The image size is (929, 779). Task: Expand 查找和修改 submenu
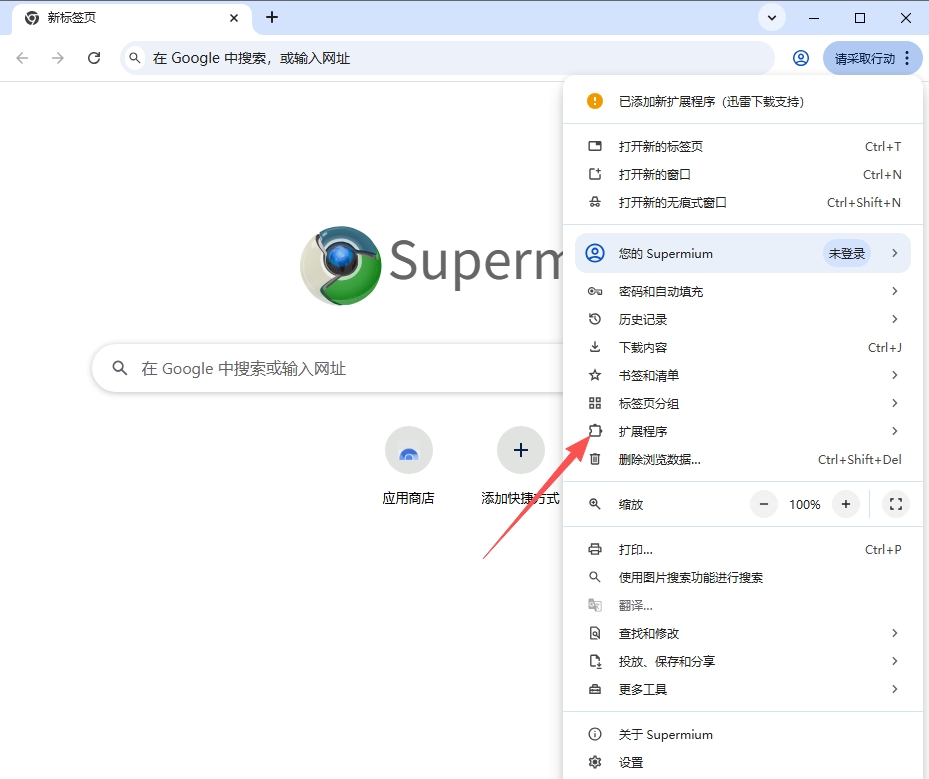[742, 633]
